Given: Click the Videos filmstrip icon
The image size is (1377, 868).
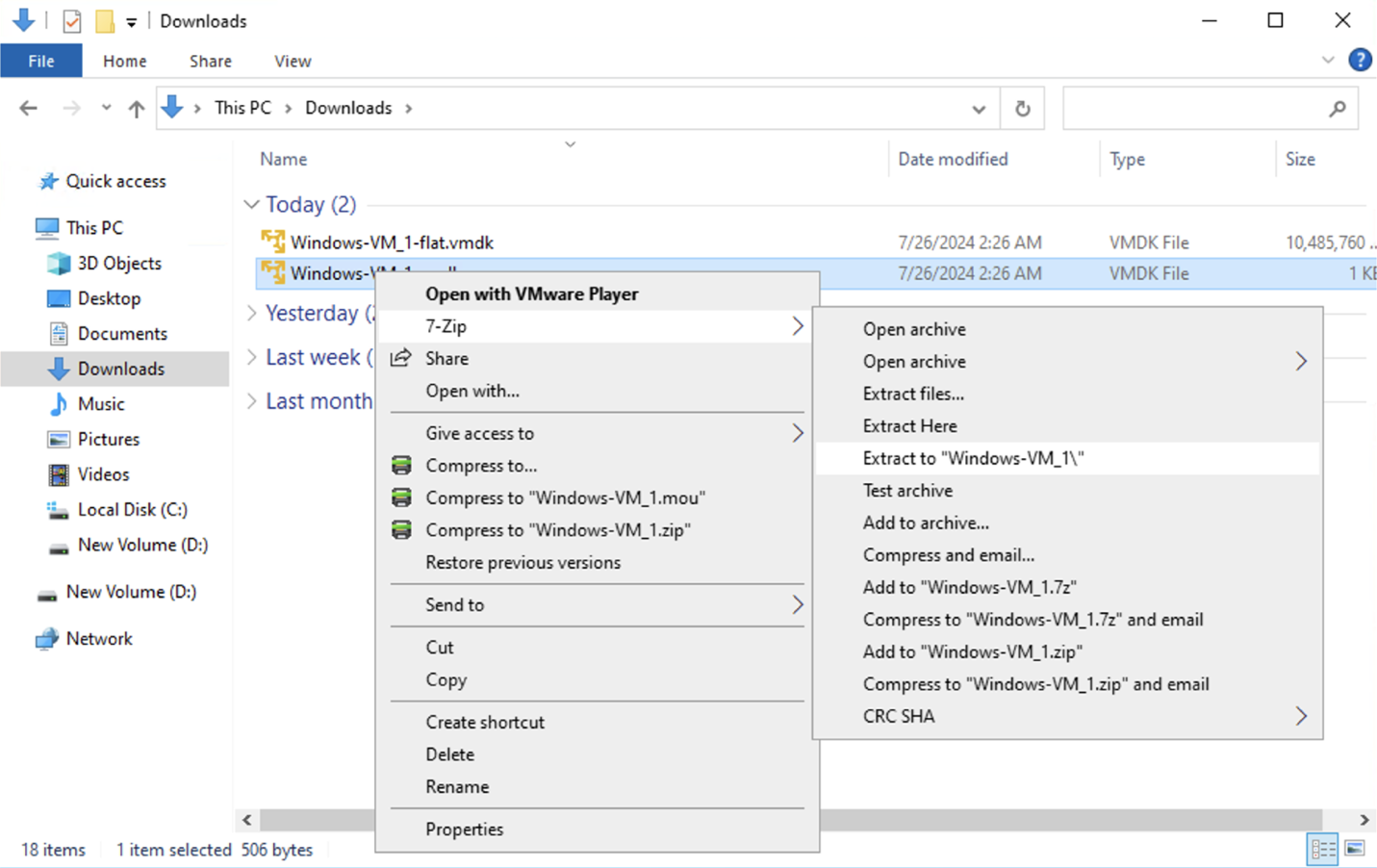Looking at the screenshot, I should 59,474.
